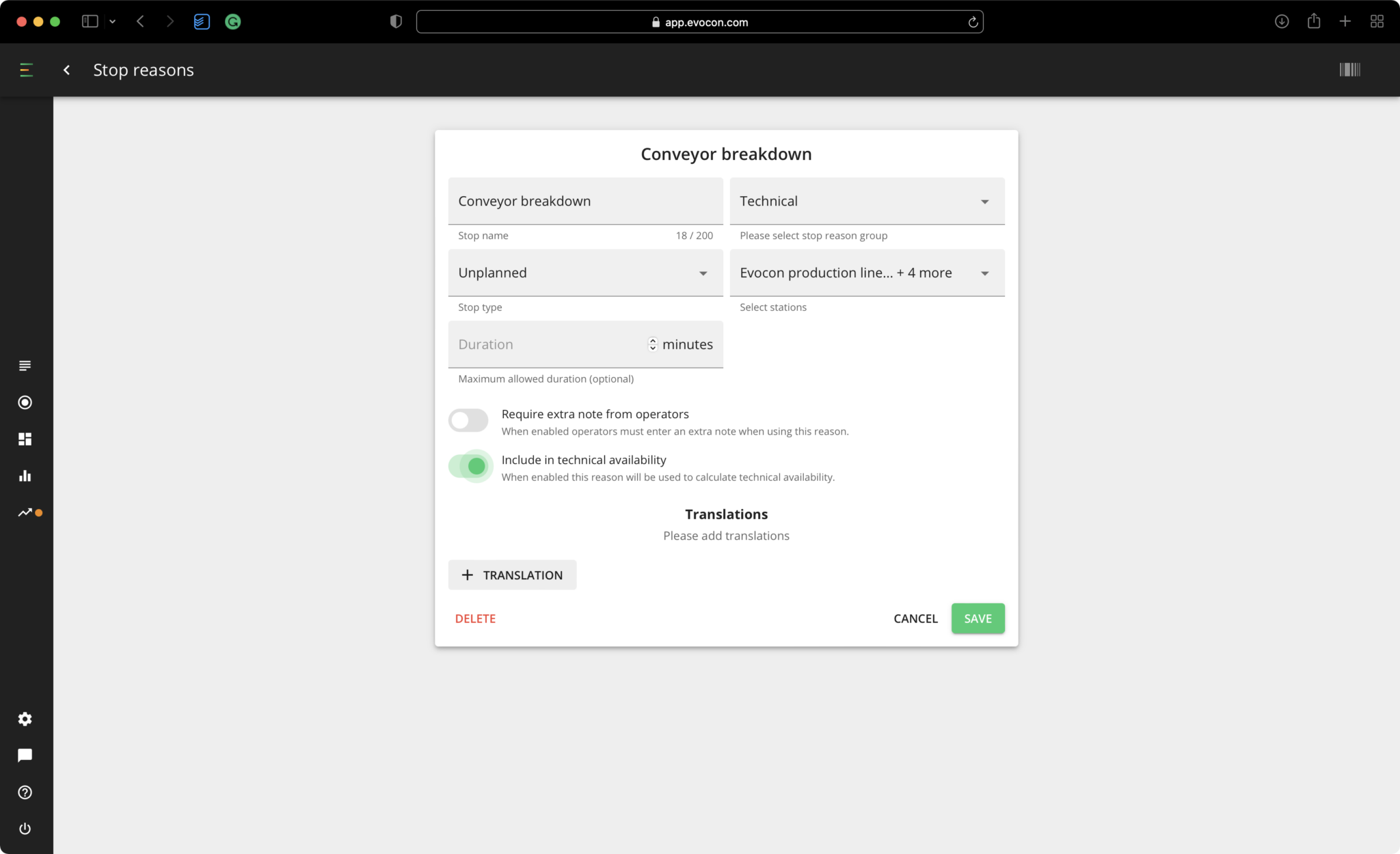Open the dashboard panel icon
Screen dimensions: 1400x854
click(25, 439)
